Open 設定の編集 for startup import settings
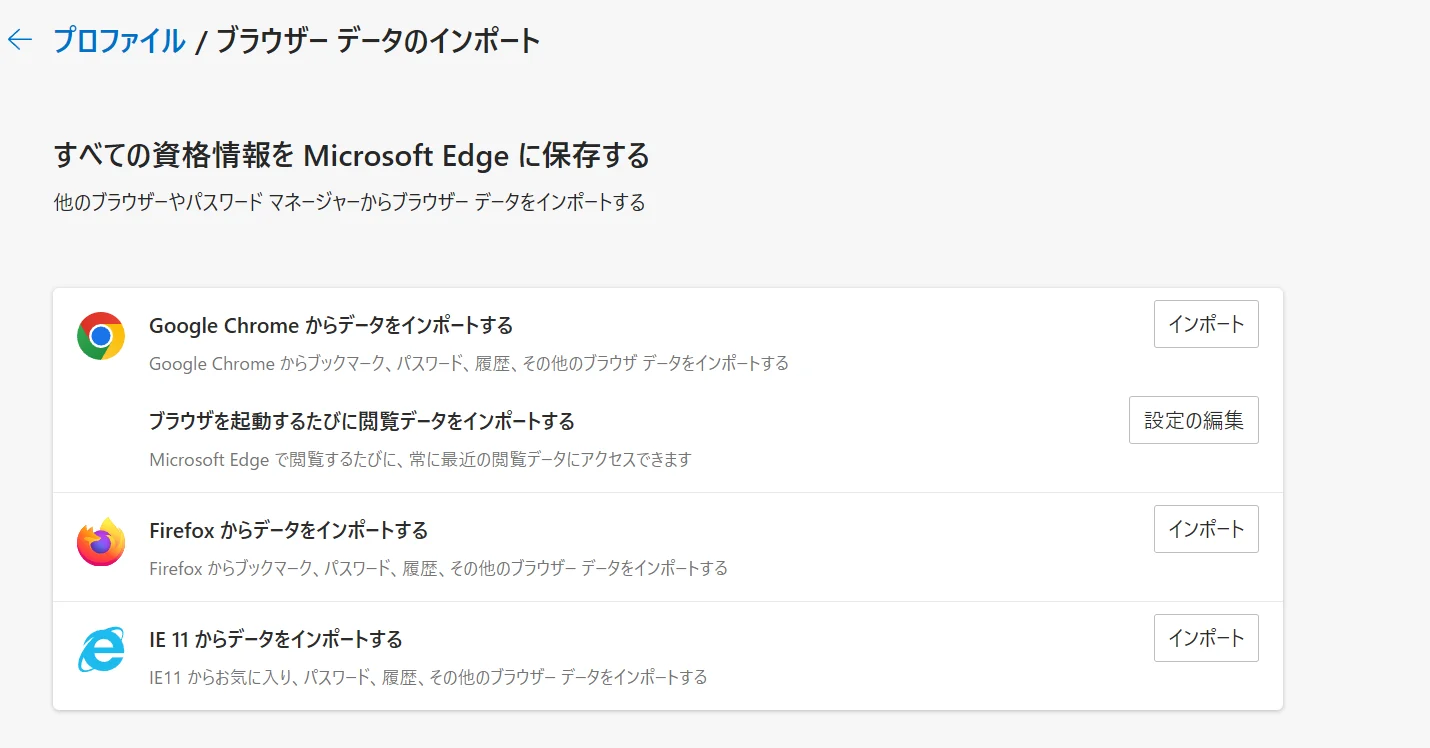The height and width of the screenshot is (748, 1430). [x=1193, y=420]
